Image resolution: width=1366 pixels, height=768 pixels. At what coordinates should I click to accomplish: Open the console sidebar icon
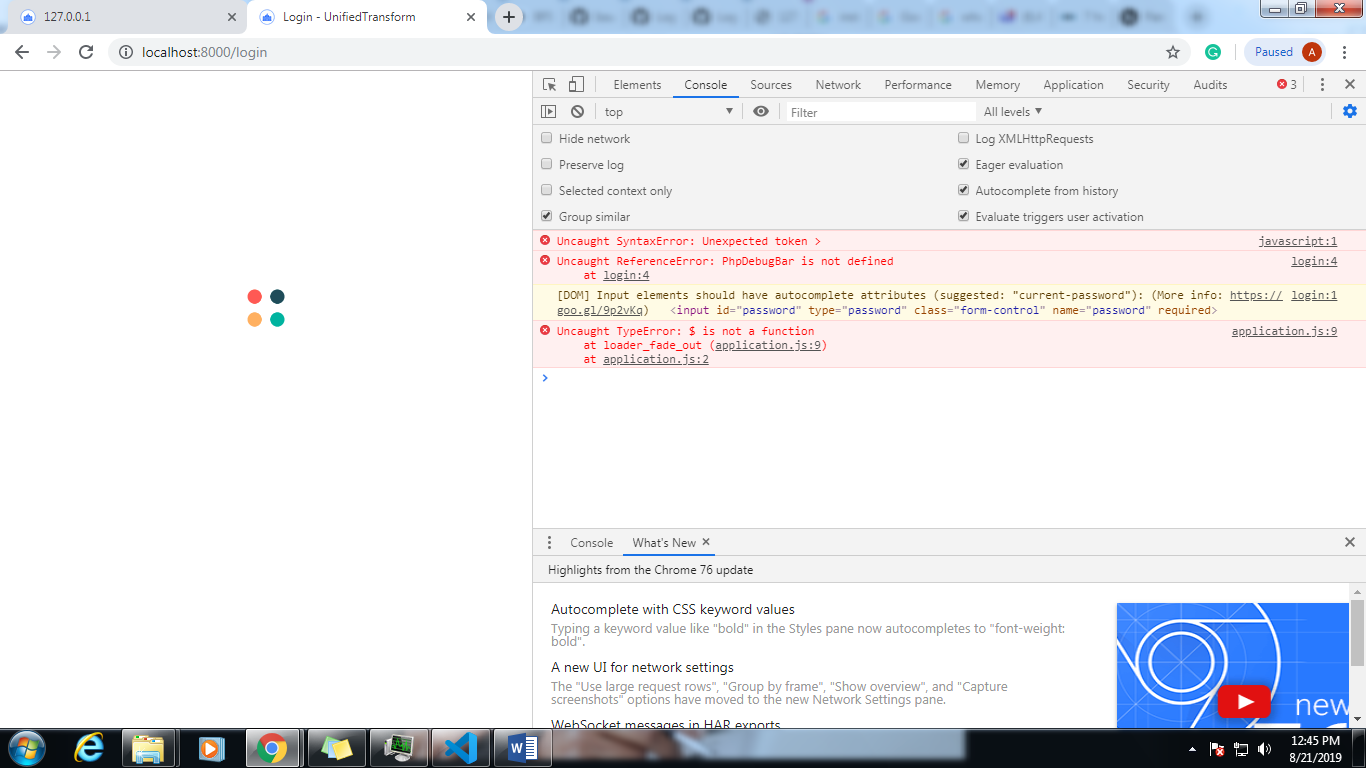click(x=548, y=111)
